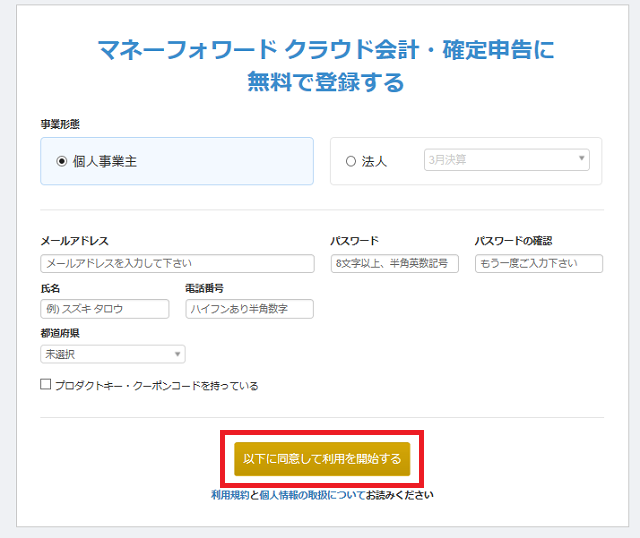This screenshot has height=538, width=640.
Task: Click the 電話番号 input field
Action: 249,309
